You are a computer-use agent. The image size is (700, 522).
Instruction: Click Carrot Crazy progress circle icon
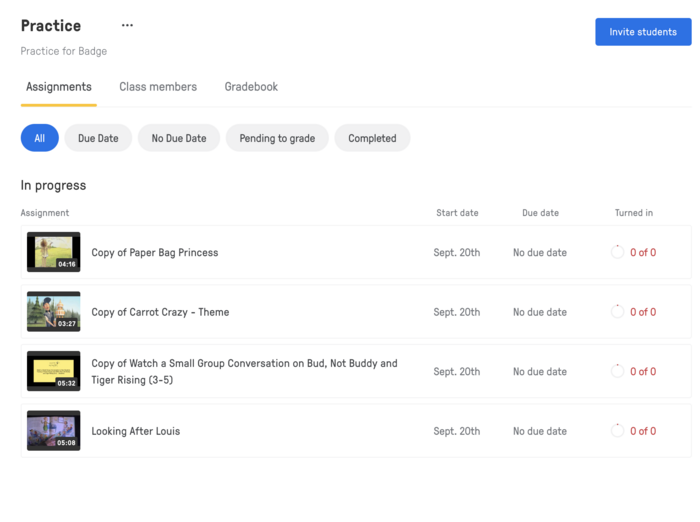(x=617, y=312)
